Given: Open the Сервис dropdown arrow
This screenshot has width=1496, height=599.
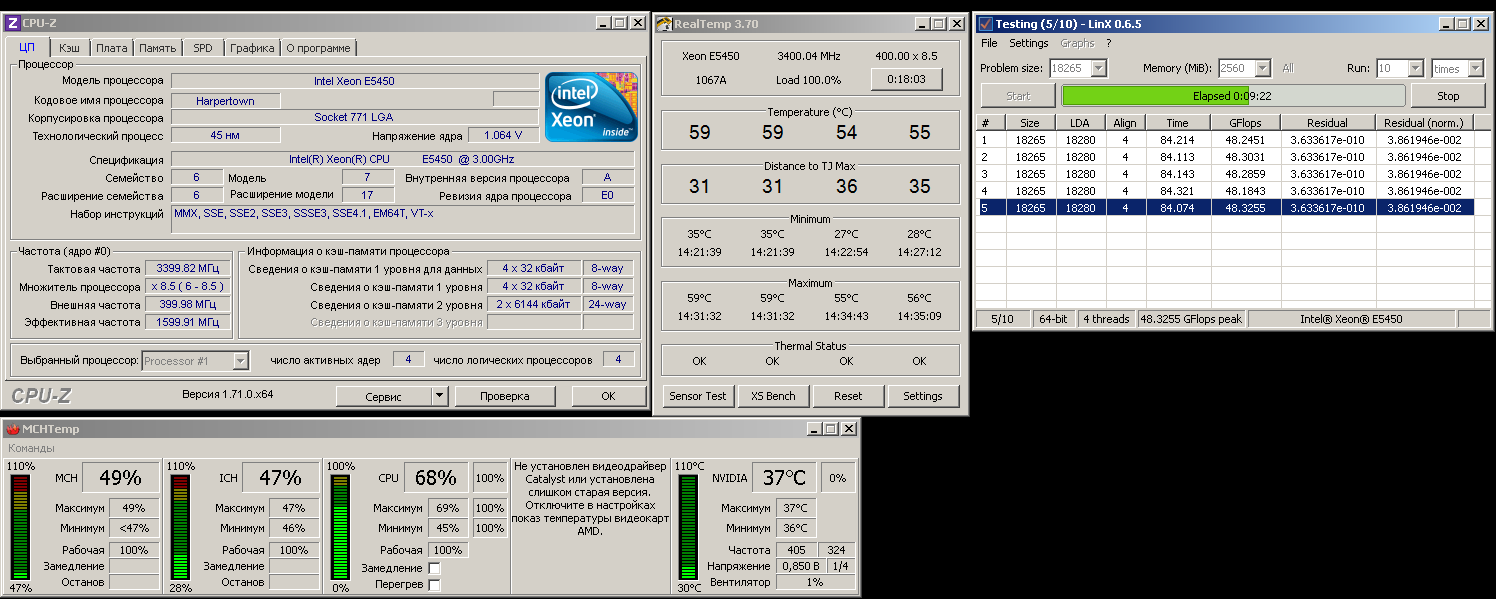Looking at the screenshot, I should [x=439, y=396].
